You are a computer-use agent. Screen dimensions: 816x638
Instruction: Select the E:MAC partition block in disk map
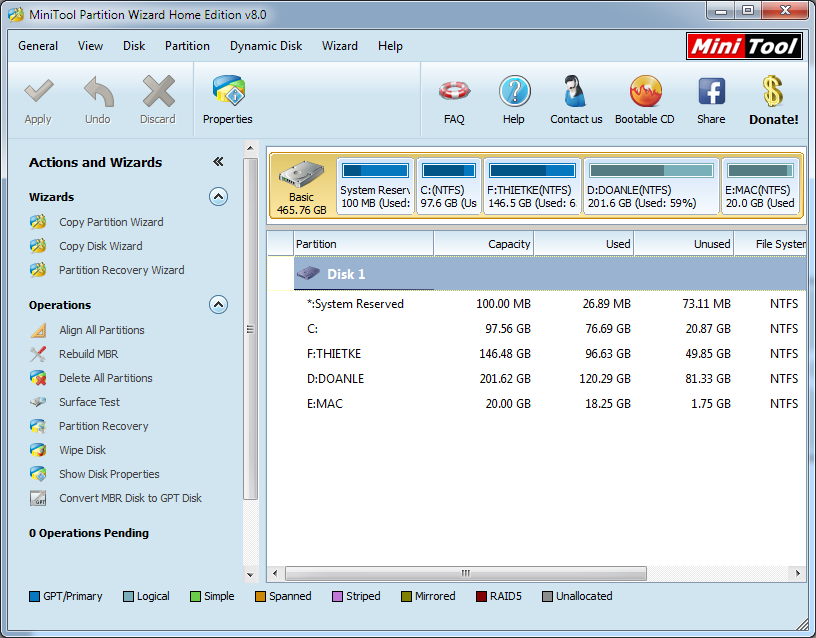[761, 186]
